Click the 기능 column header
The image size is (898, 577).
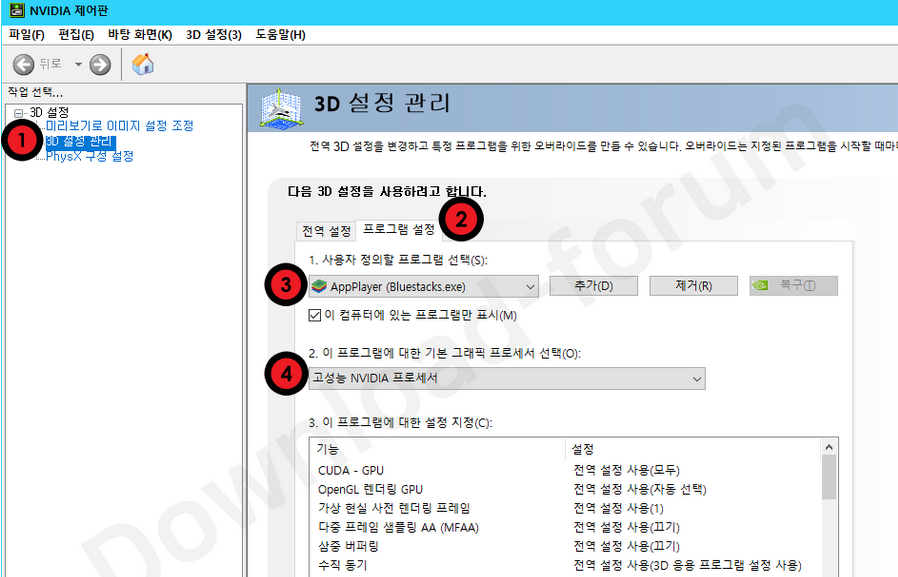[438, 449]
